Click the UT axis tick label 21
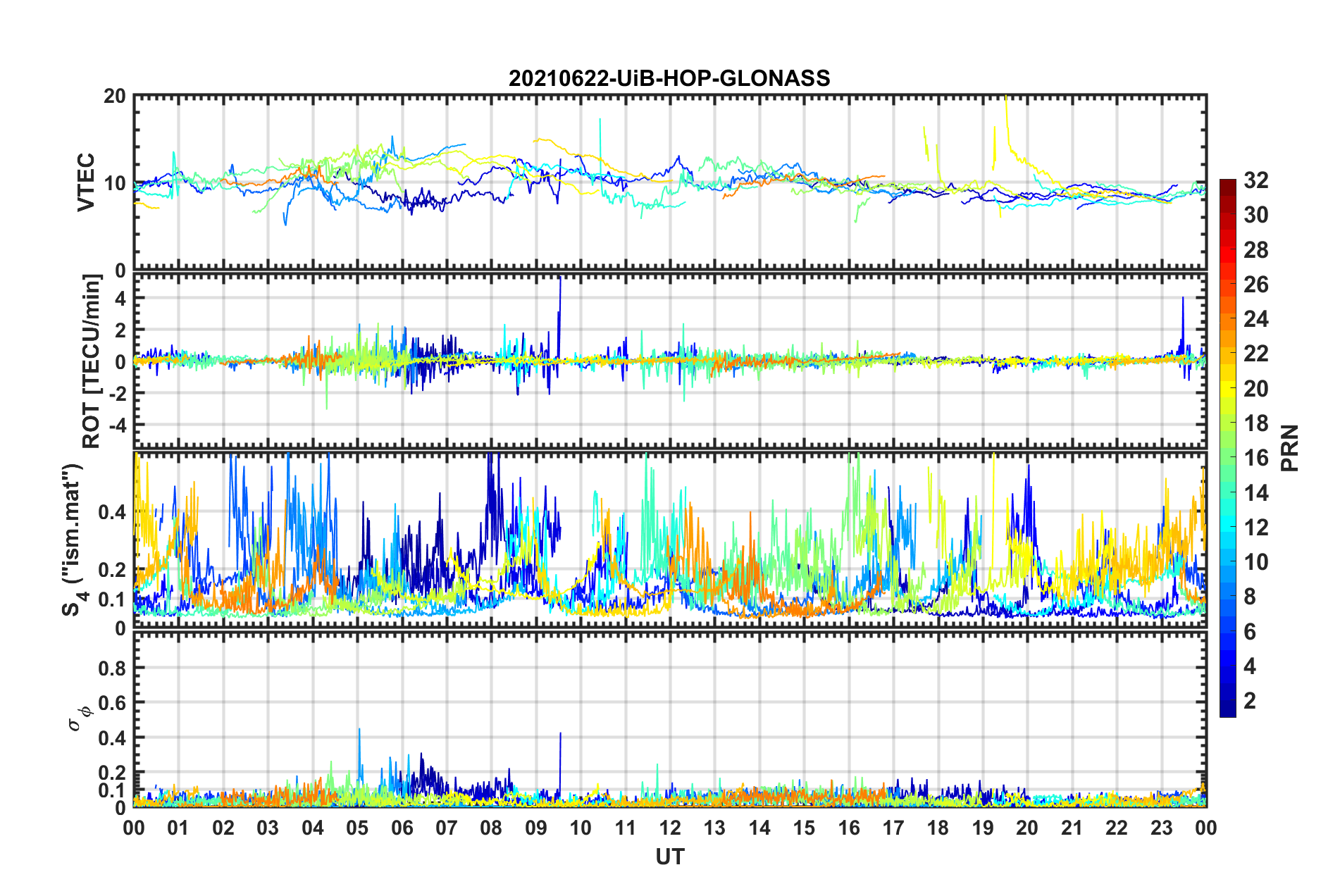This screenshot has height=896, width=1340. coord(1072,828)
